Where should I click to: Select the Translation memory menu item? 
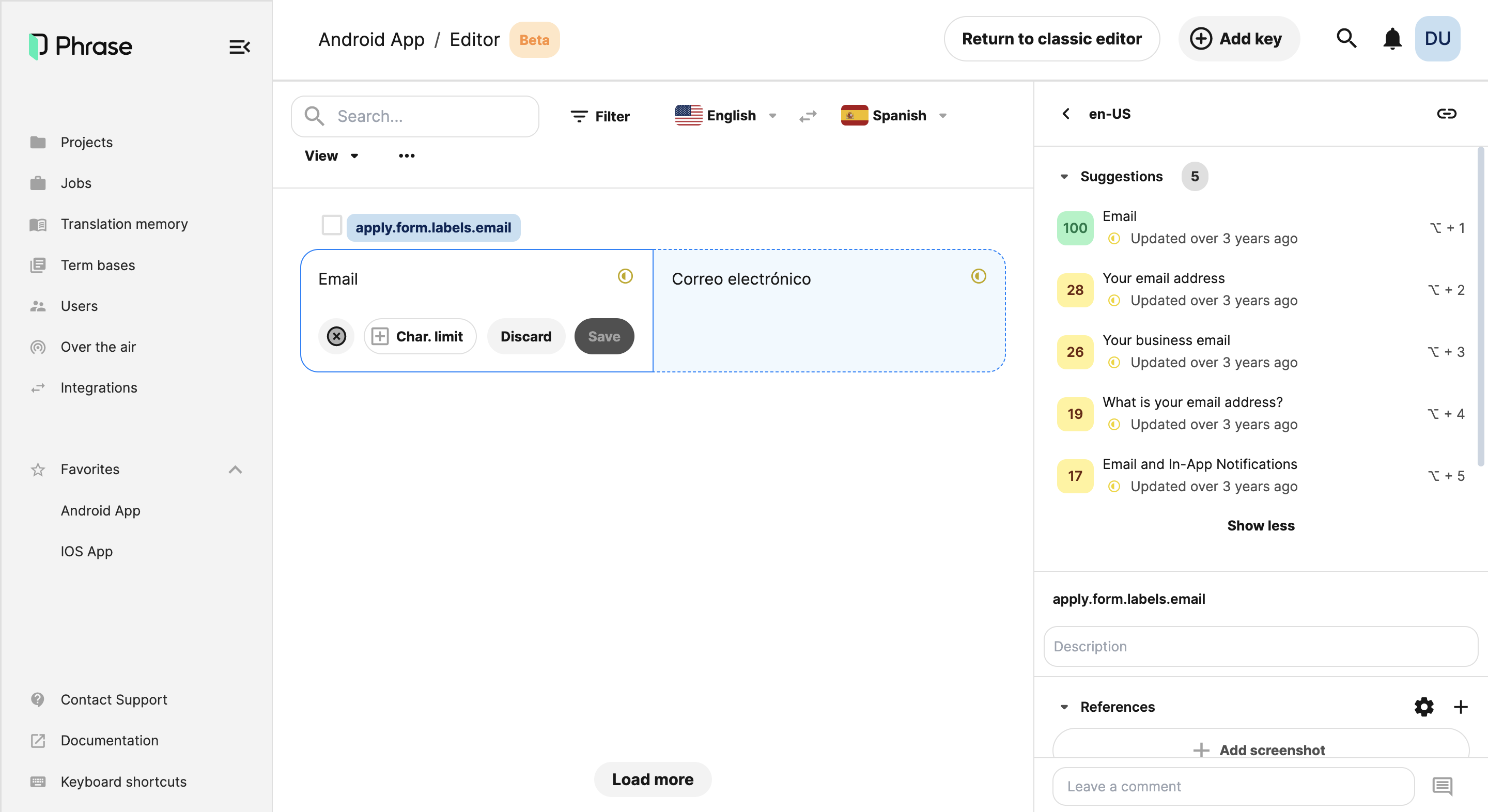click(x=123, y=224)
